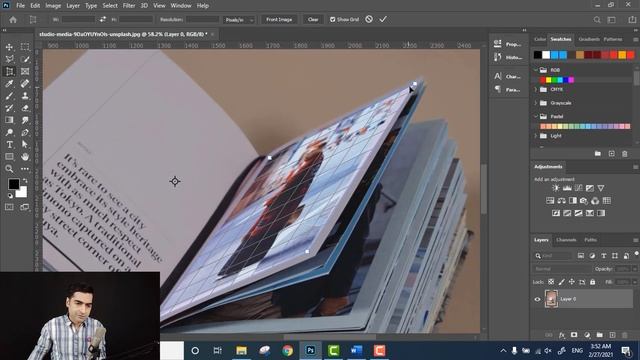This screenshot has height=360, width=640.
Task: Add a Brightness/Contrast adjustment
Action: [x=556, y=188]
